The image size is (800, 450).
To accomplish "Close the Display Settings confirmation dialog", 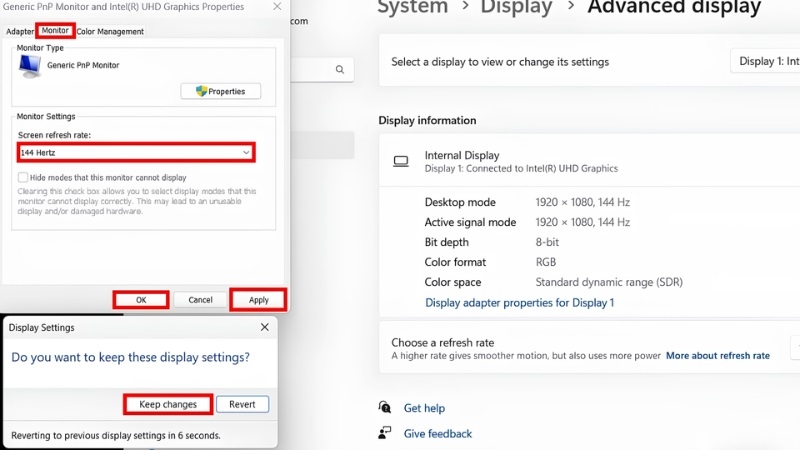I will 264,327.
